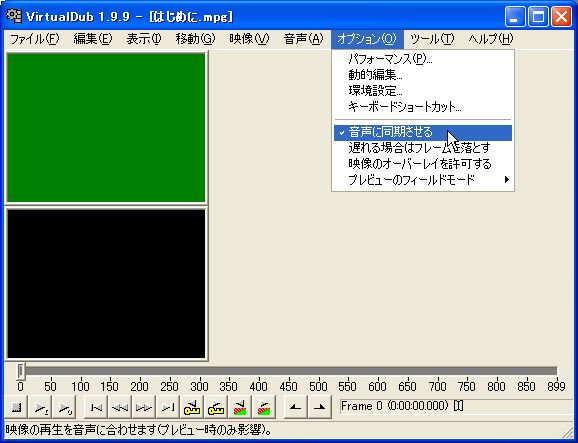Viewport: 578px width, 443px height.
Task: Open the 表示(I) menu
Action: 143,39
